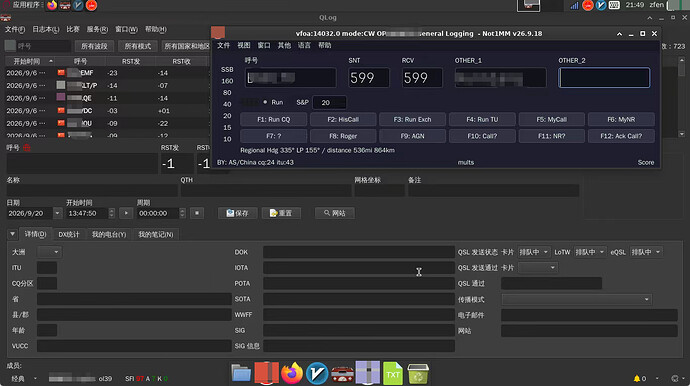Check the network signal indicator in the system tray
Image resolution: width=690 pixels, height=386 pixels.
[574, 5]
